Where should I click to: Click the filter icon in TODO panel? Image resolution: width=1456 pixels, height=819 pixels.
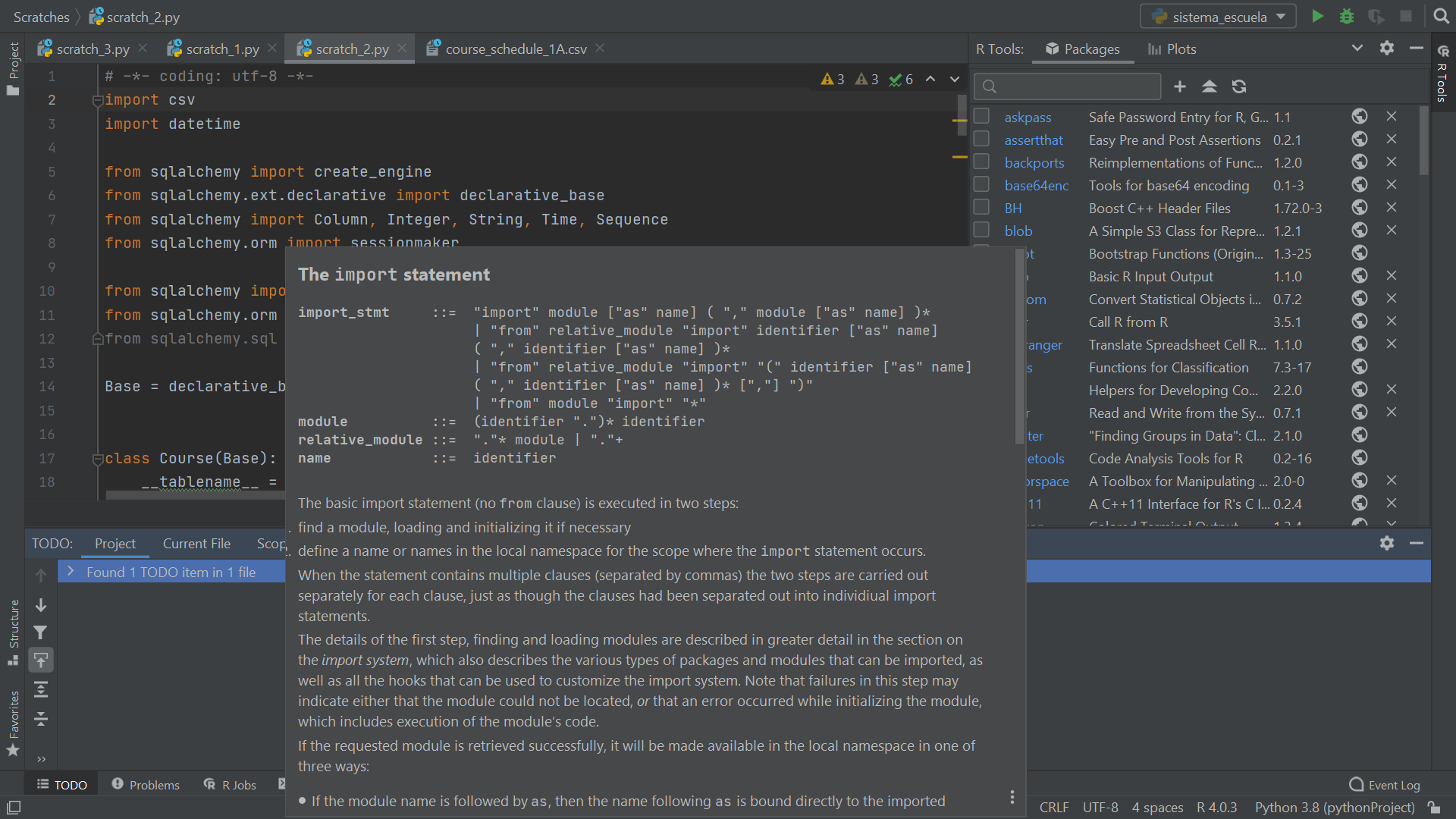tap(40, 632)
